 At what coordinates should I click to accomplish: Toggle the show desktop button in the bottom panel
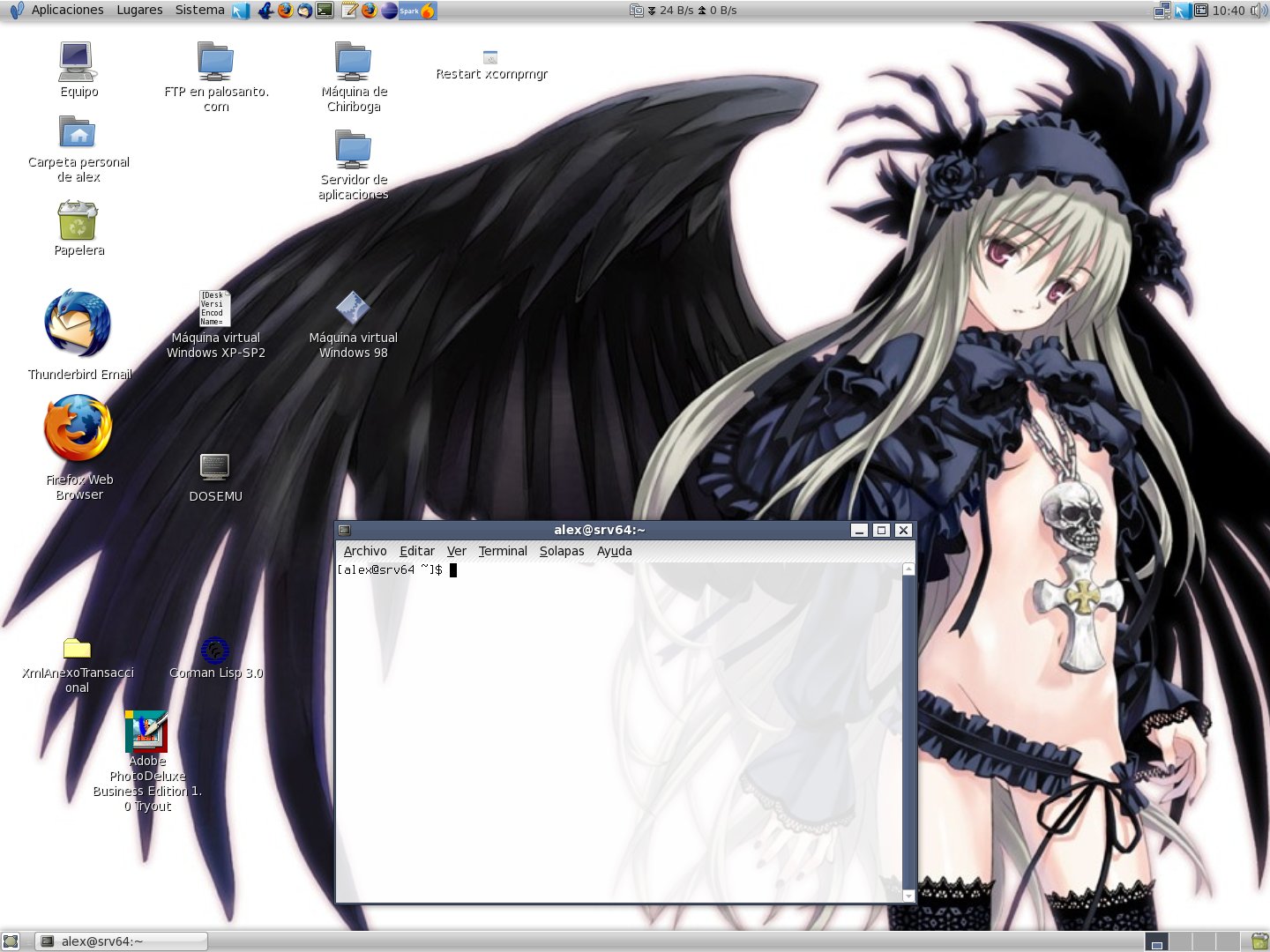point(11,941)
